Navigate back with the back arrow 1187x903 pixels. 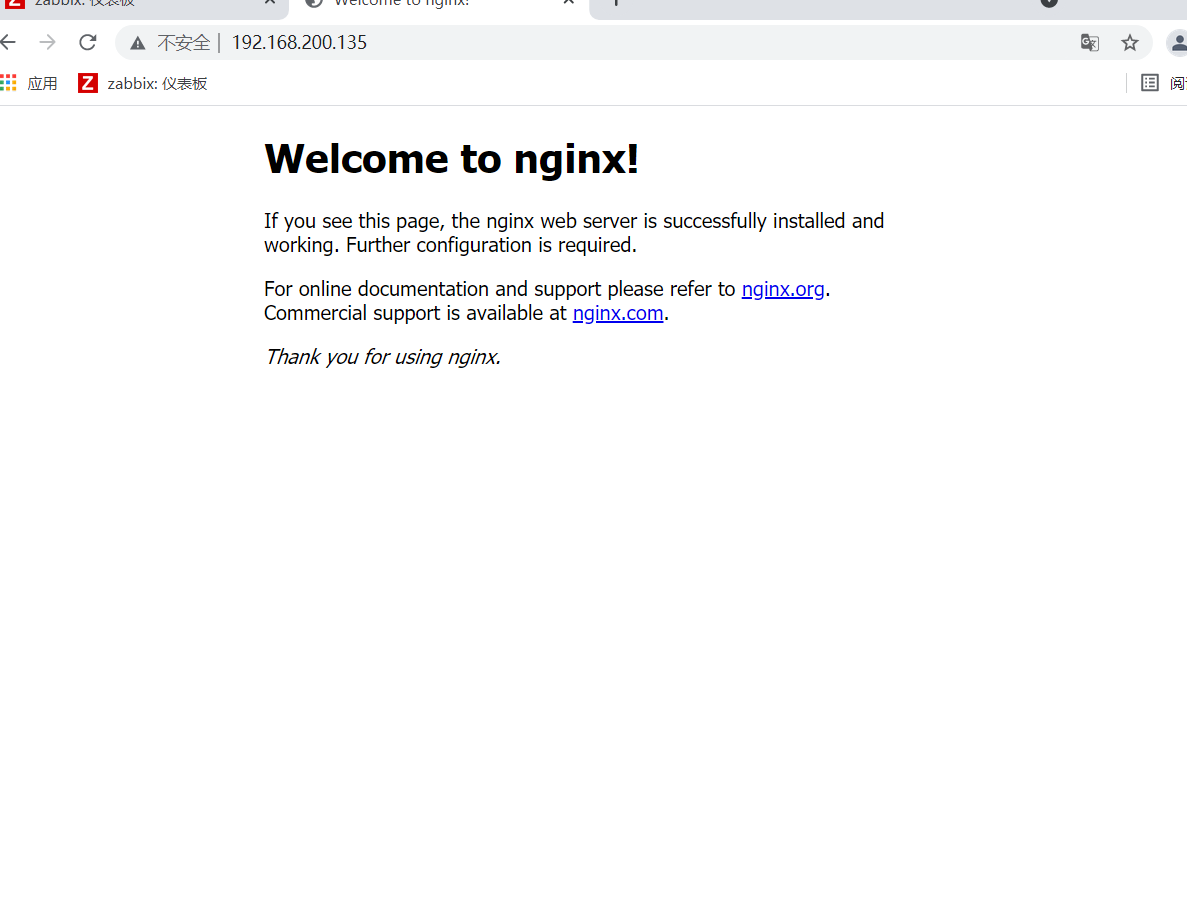click(x=9, y=42)
